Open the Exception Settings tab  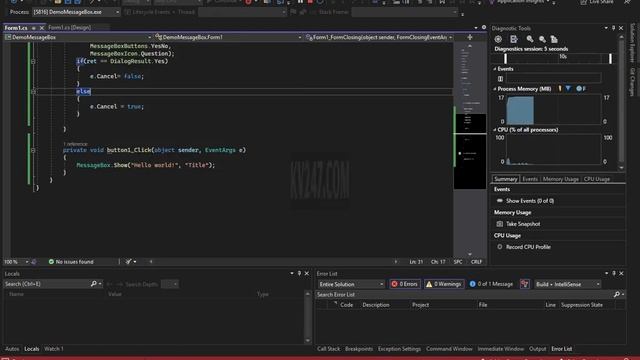coord(399,349)
